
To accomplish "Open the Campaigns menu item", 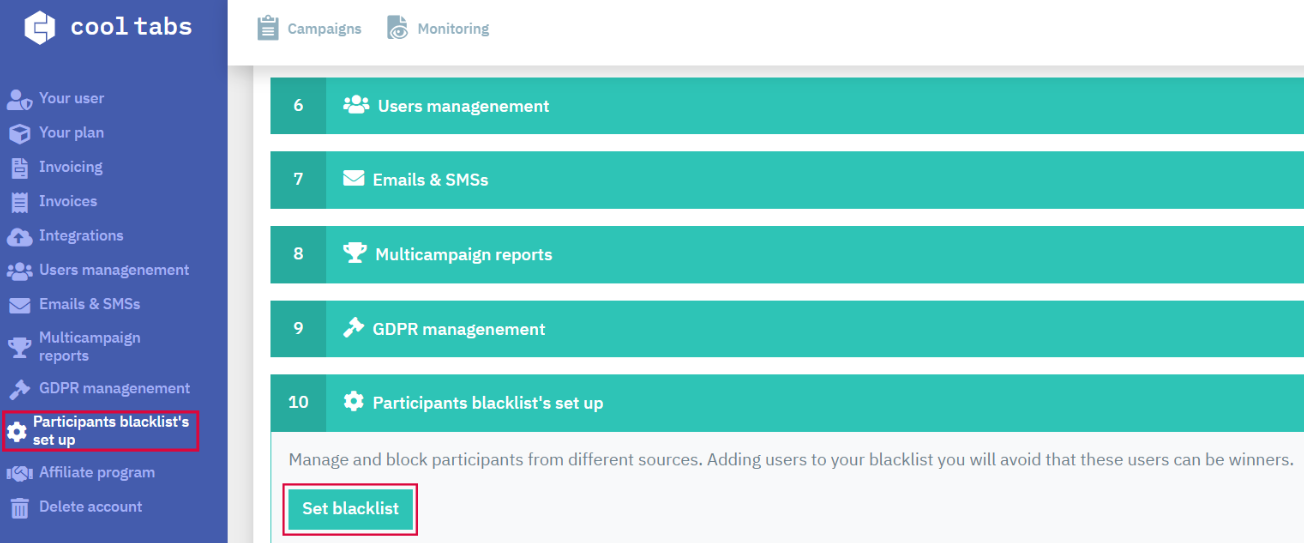I will [x=324, y=29].
